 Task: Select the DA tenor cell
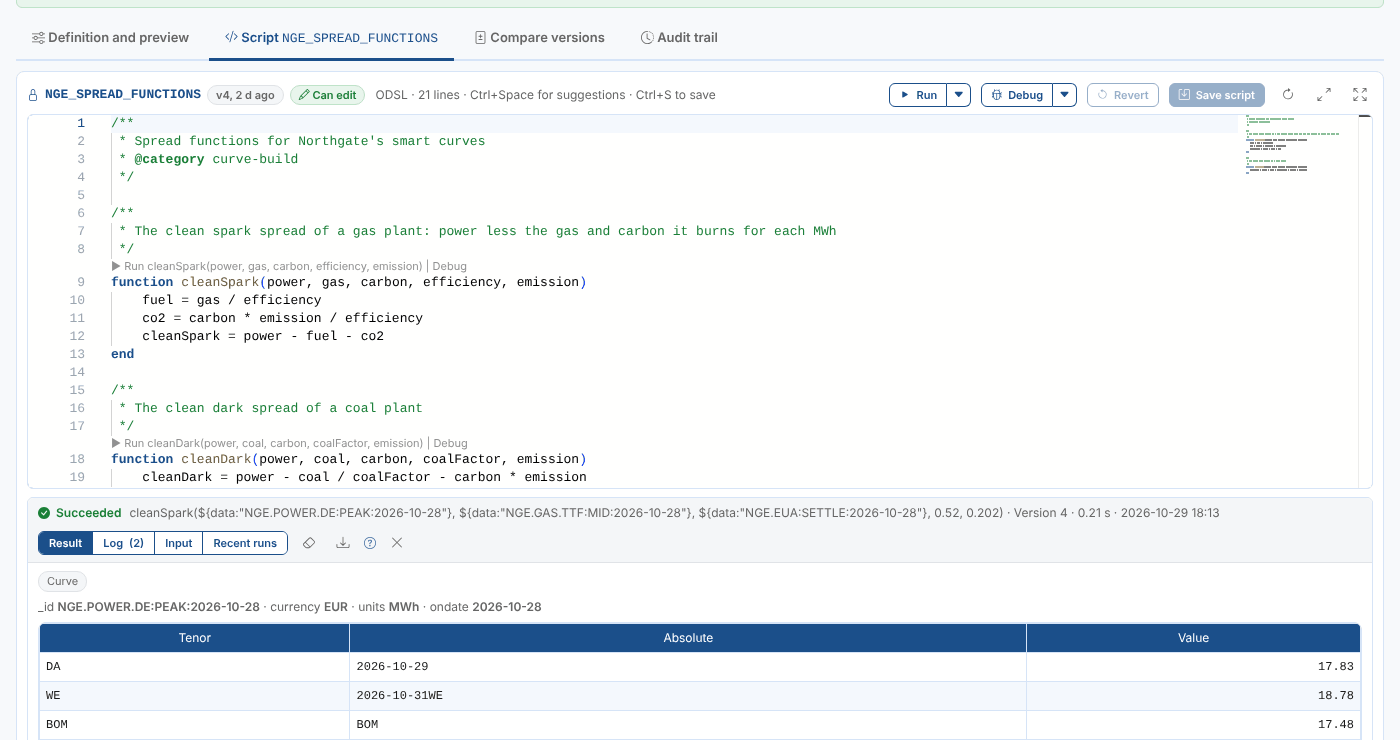click(x=195, y=666)
